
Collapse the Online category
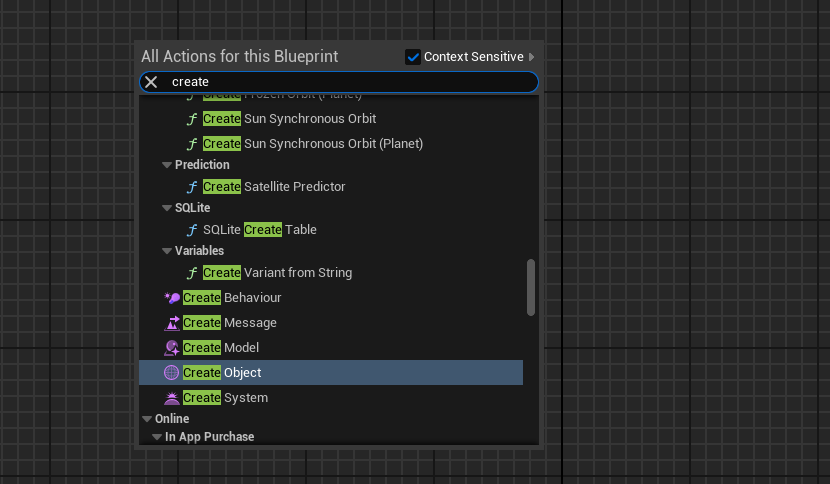point(147,419)
